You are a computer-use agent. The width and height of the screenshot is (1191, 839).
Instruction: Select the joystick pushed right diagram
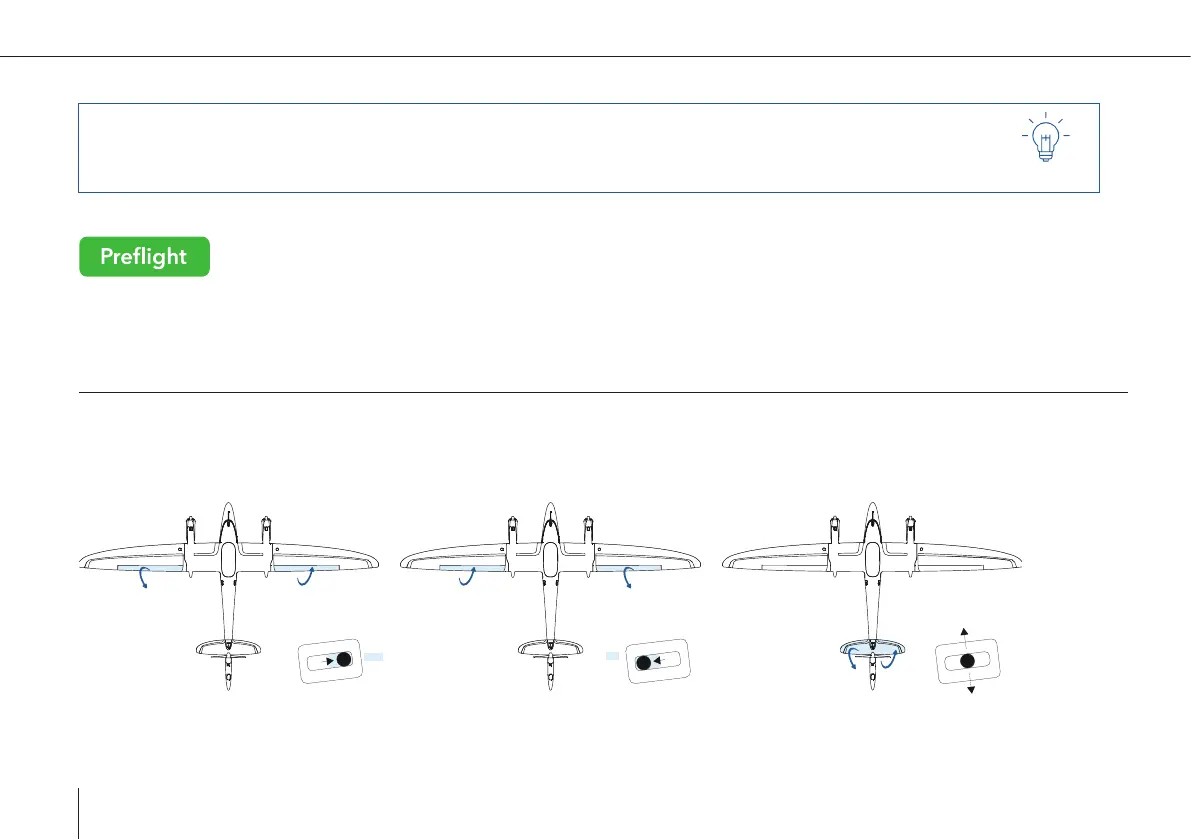coord(330,661)
